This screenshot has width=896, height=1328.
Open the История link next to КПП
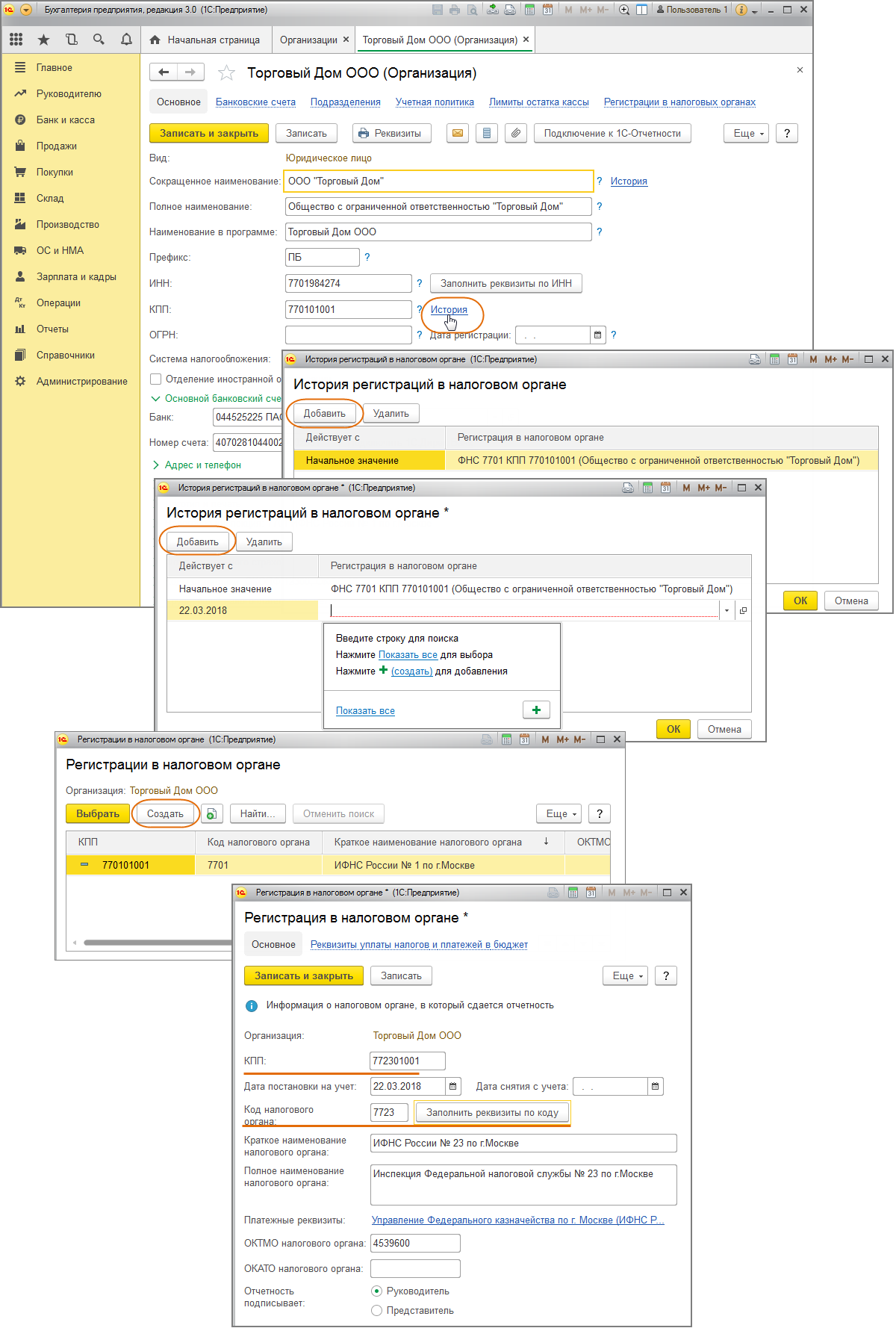pos(449,309)
